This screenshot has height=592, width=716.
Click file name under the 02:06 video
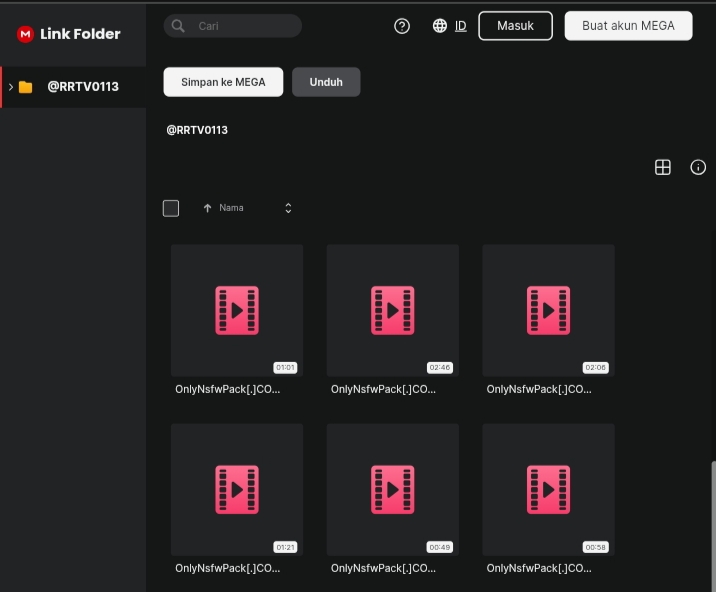click(x=539, y=389)
